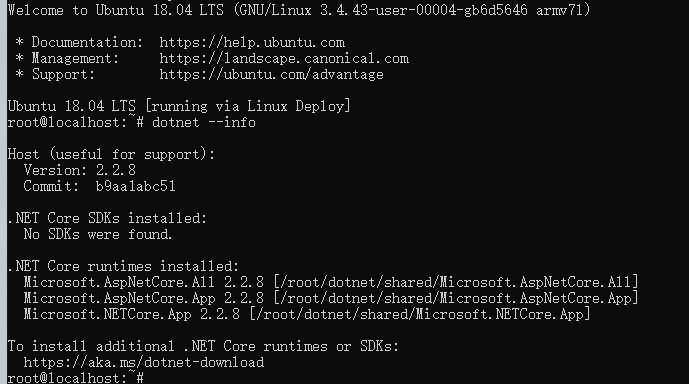Viewport: 689px width, 384px height.
Task: Click the final root@localhost prompt line
Action: [x=76, y=378]
